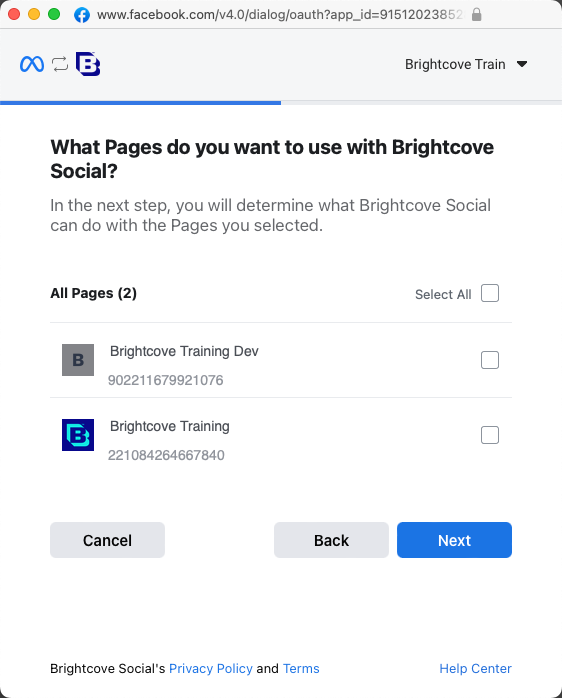Click the Brightcove Train account name

(x=455, y=64)
